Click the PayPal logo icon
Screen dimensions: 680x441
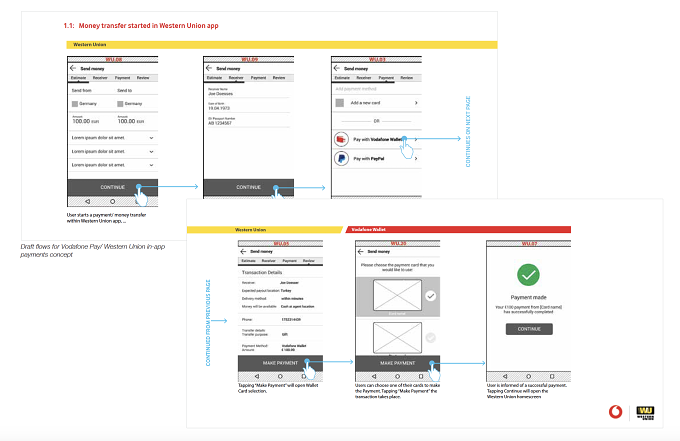point(341,159)
